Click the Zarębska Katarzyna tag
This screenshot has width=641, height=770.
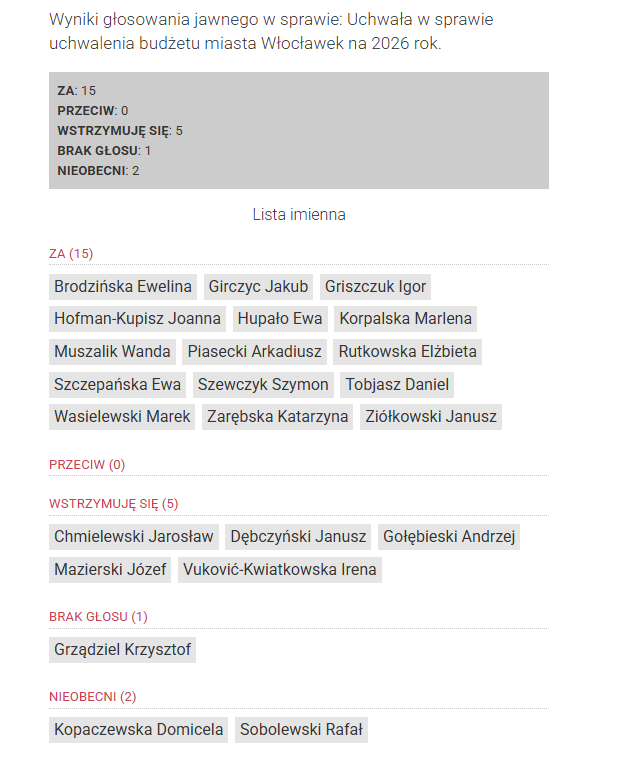click(x=278, y=417)
